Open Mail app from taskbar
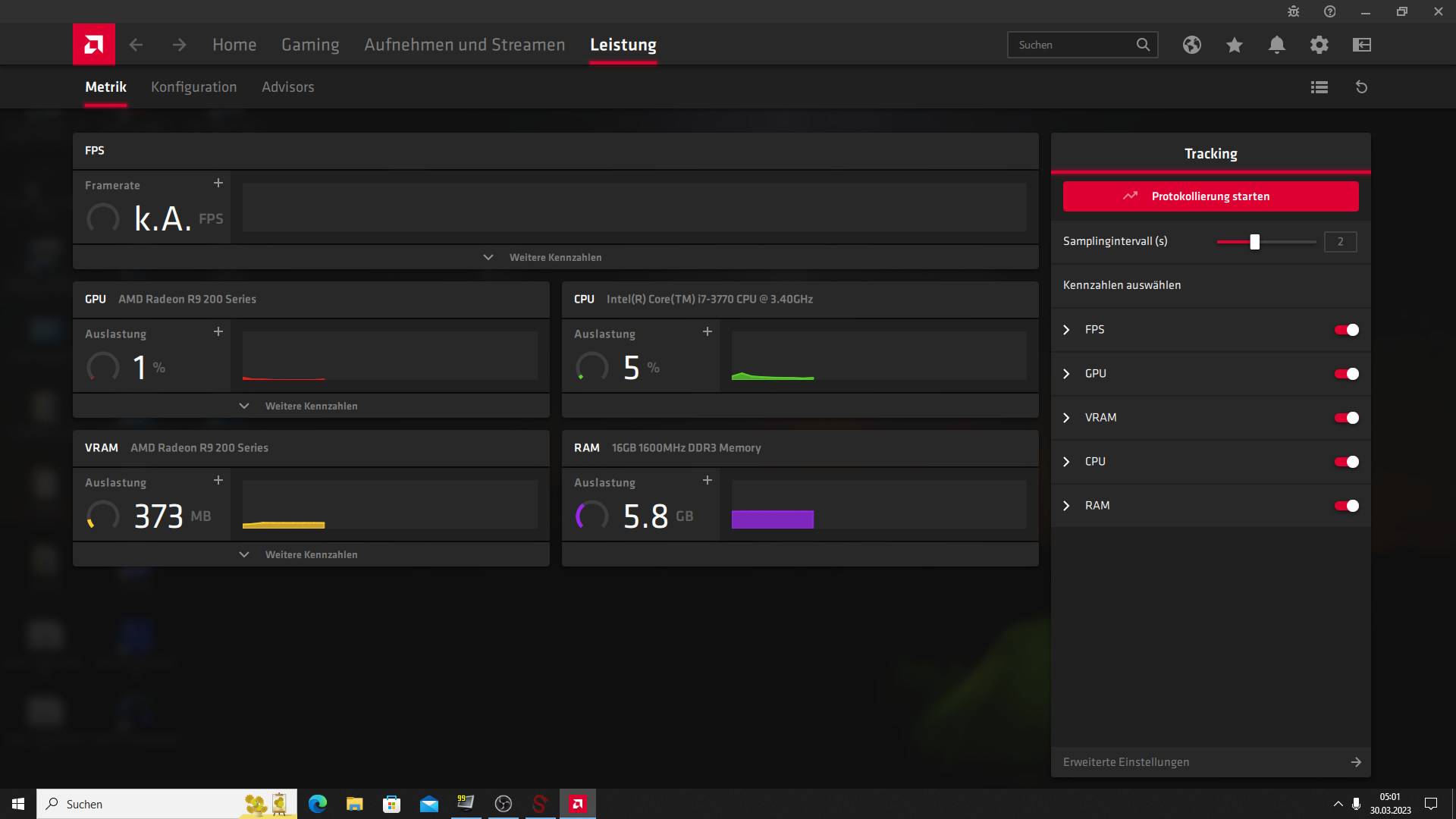 (429, 804)
